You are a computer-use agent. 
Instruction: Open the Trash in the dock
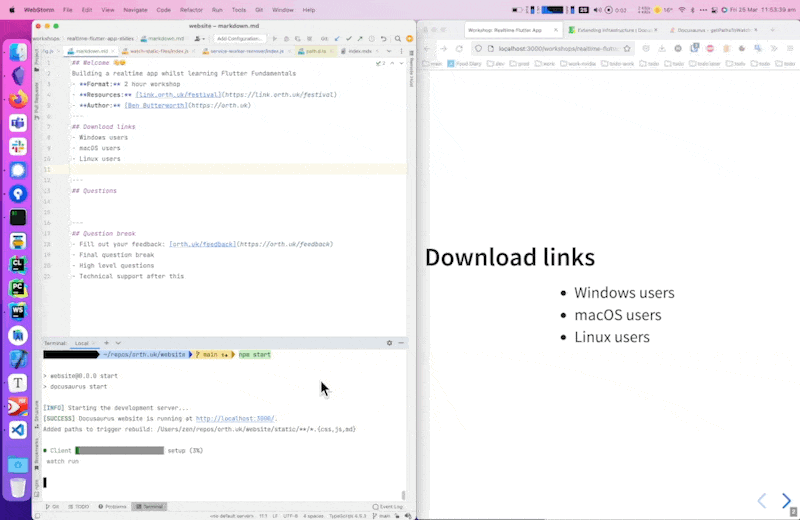(18, 488)
